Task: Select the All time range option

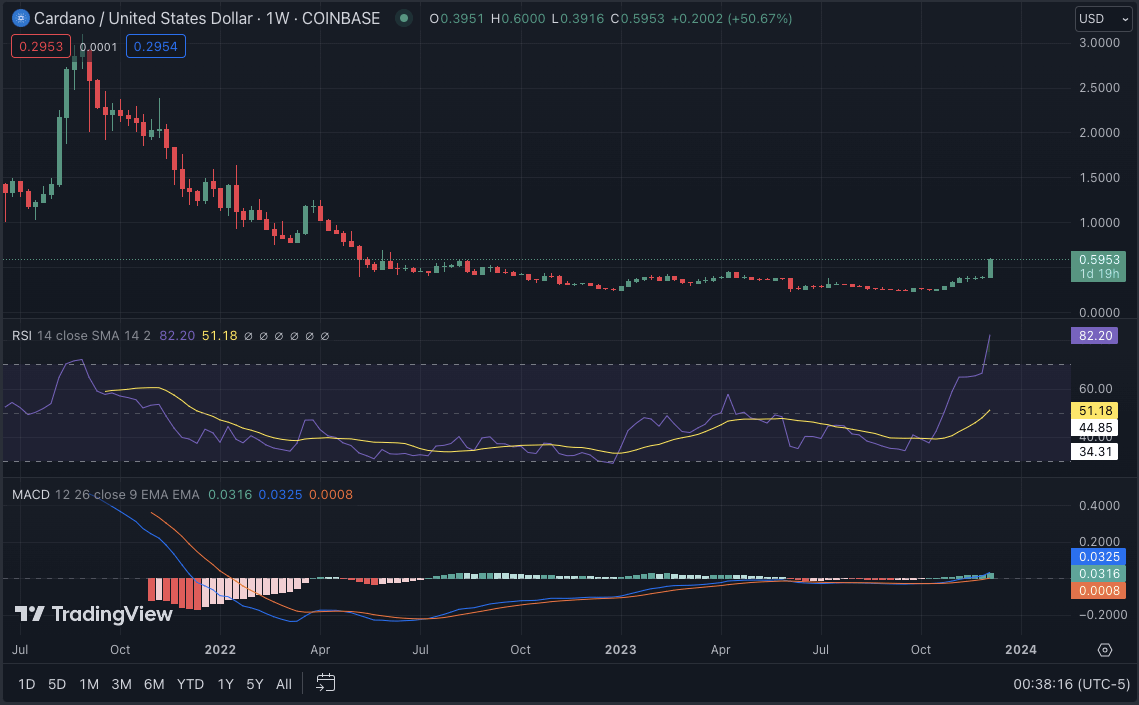Action: pyautogui.click(x=284, y=684)
